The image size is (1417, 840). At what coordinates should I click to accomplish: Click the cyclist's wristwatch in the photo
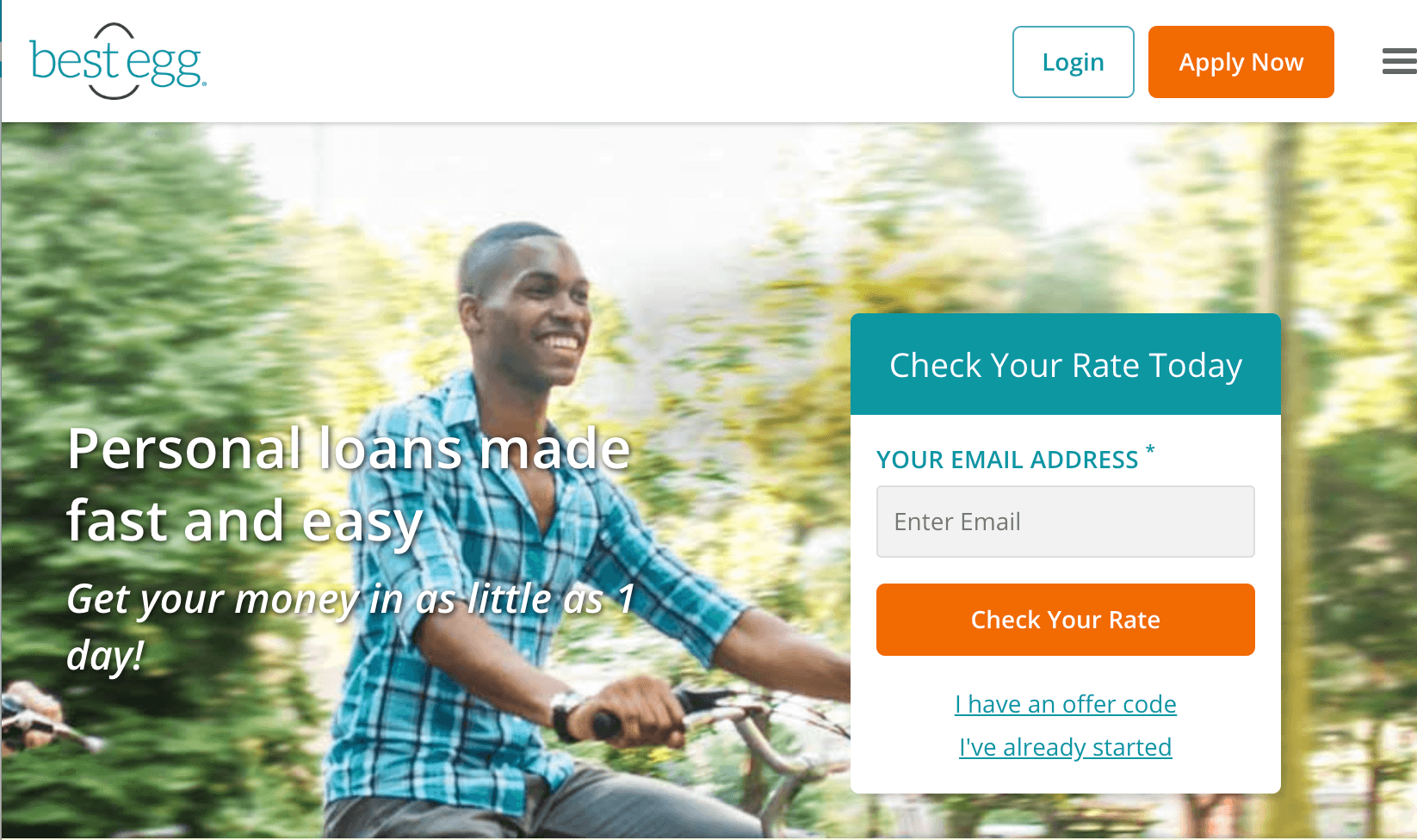coord(567,716)
